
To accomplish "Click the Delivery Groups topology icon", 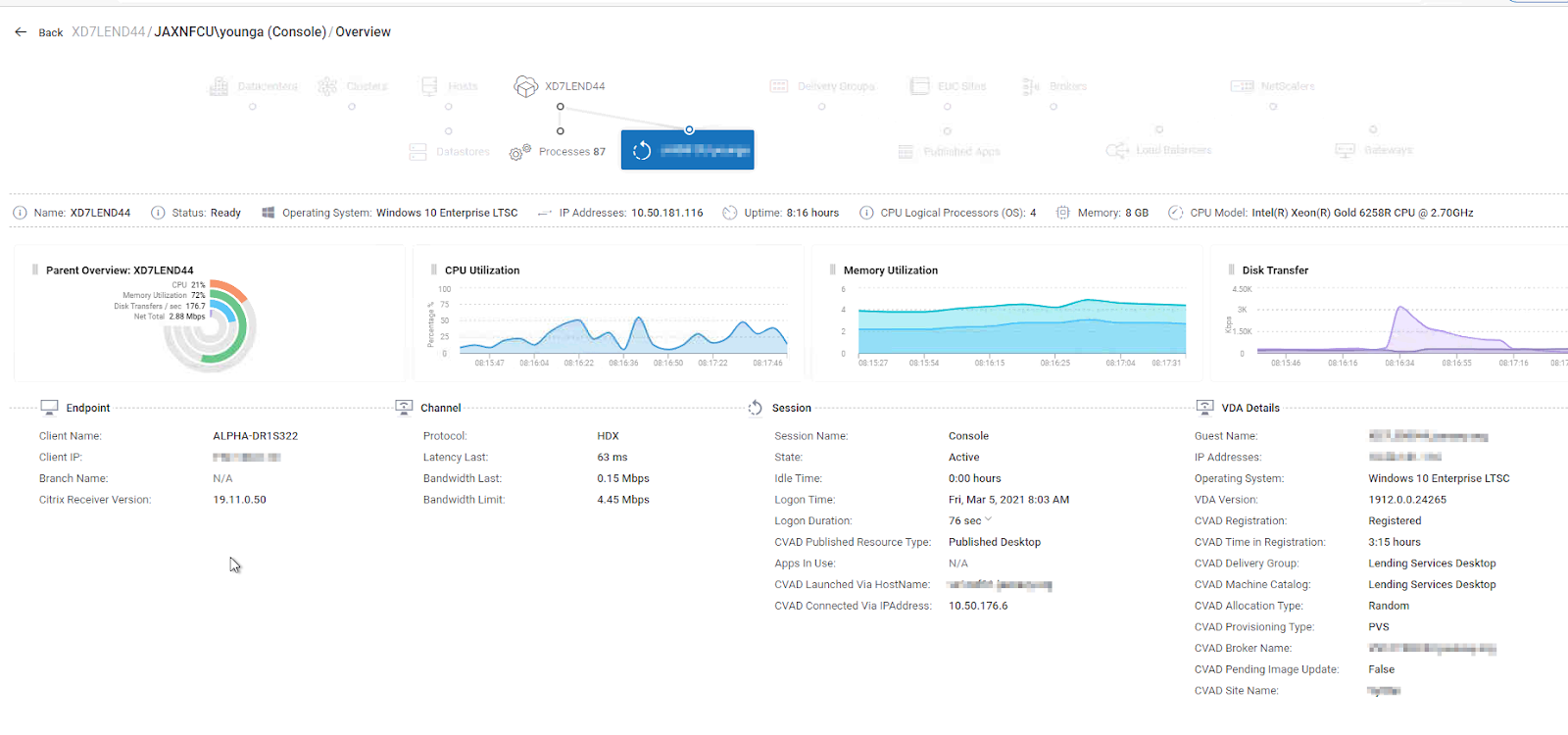I will tap(779, 86).
